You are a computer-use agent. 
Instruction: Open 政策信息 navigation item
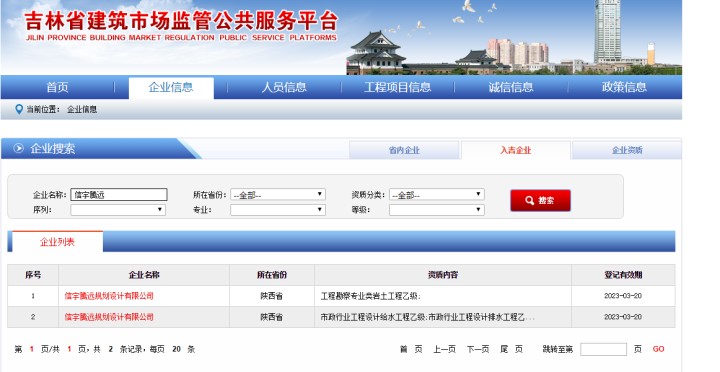pyautogui.click(x=624, y=87)
